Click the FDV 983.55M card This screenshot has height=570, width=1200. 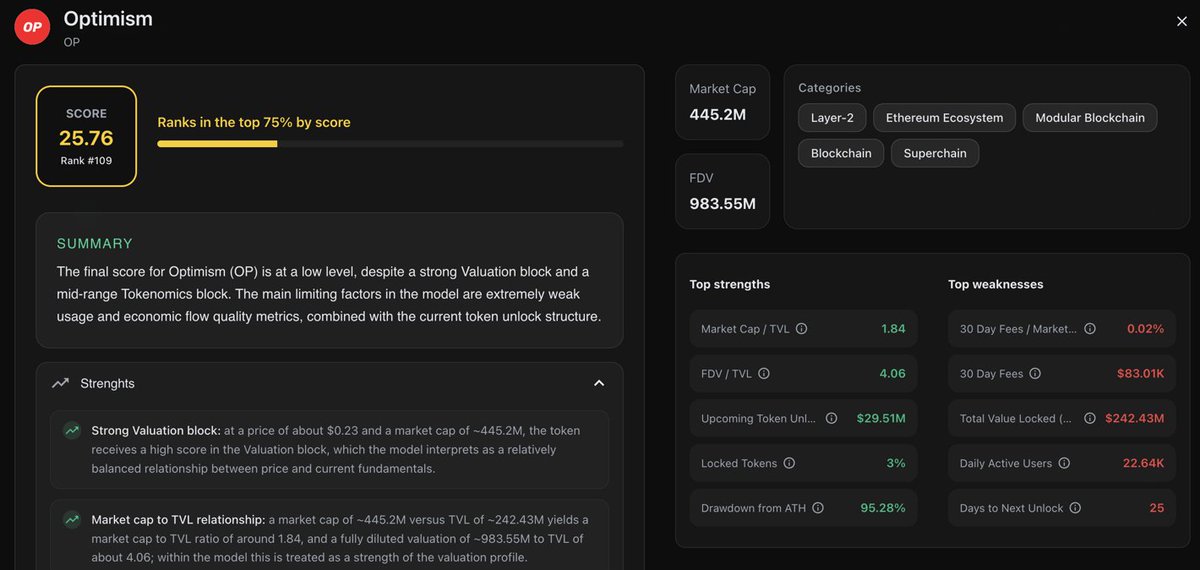point(723,191)
